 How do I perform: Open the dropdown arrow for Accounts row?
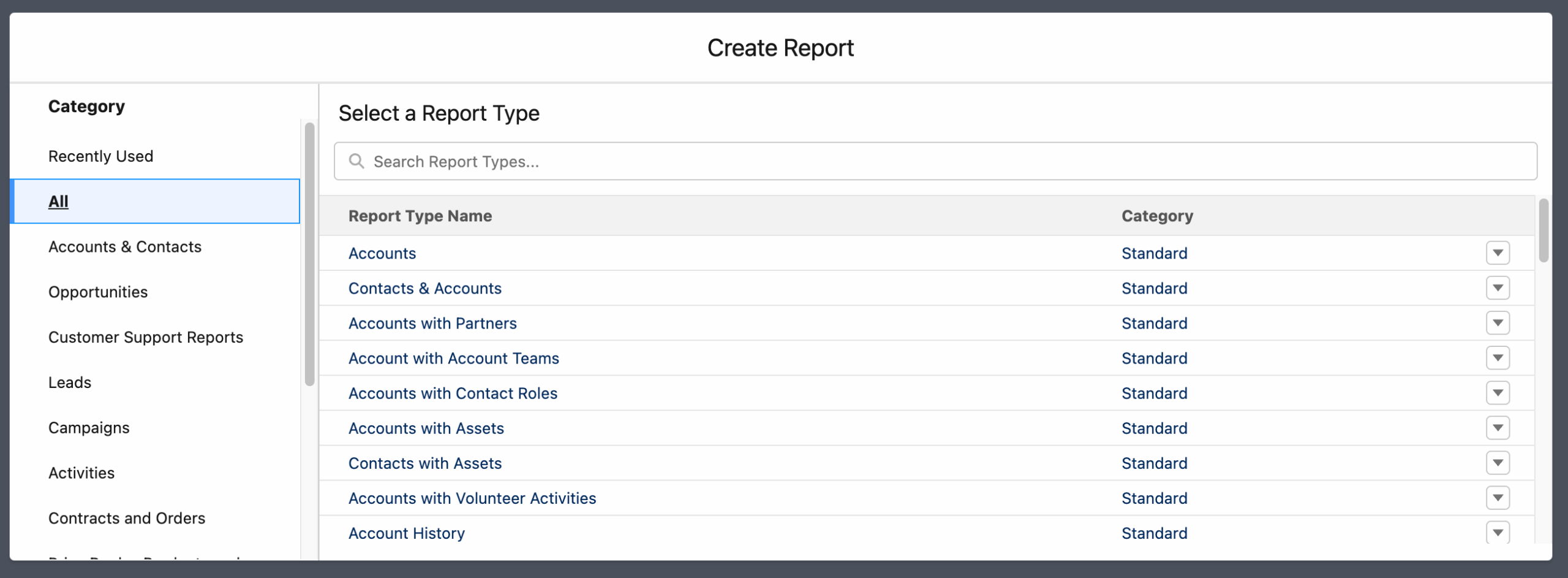point(1497,253)
